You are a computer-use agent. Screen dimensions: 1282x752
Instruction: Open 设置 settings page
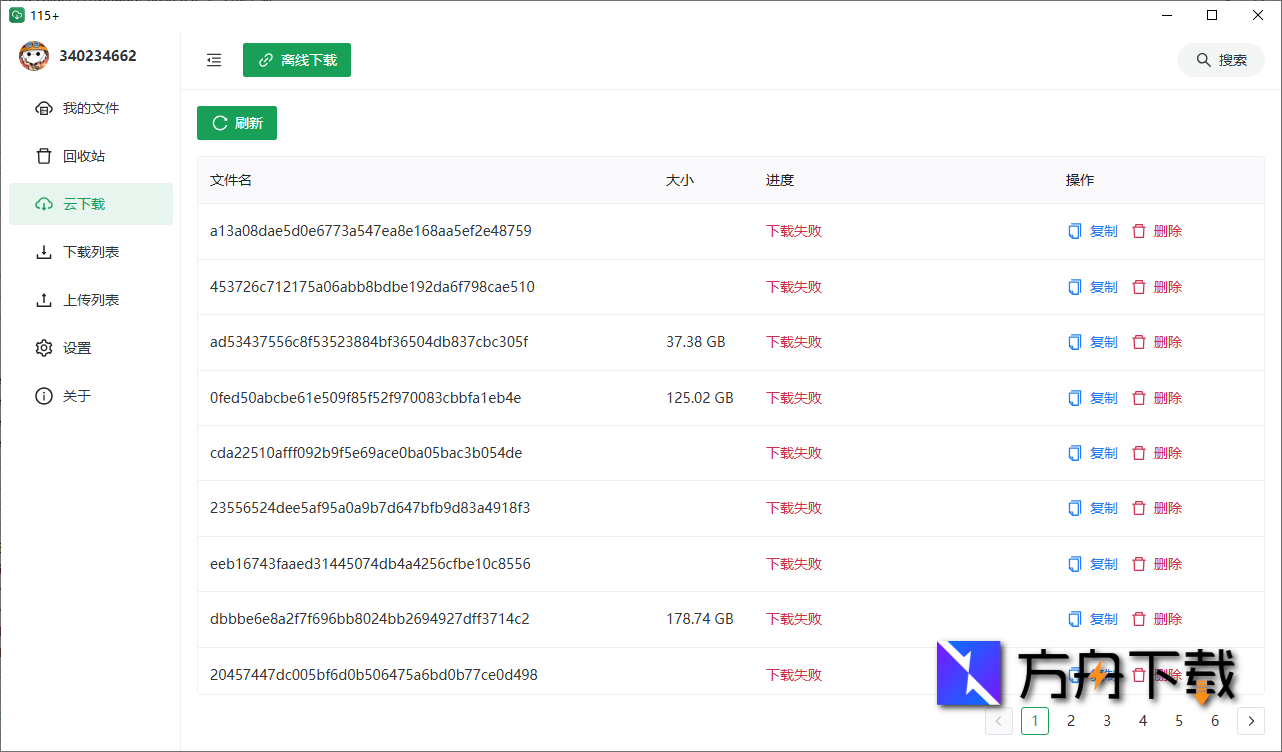point(76,348)
